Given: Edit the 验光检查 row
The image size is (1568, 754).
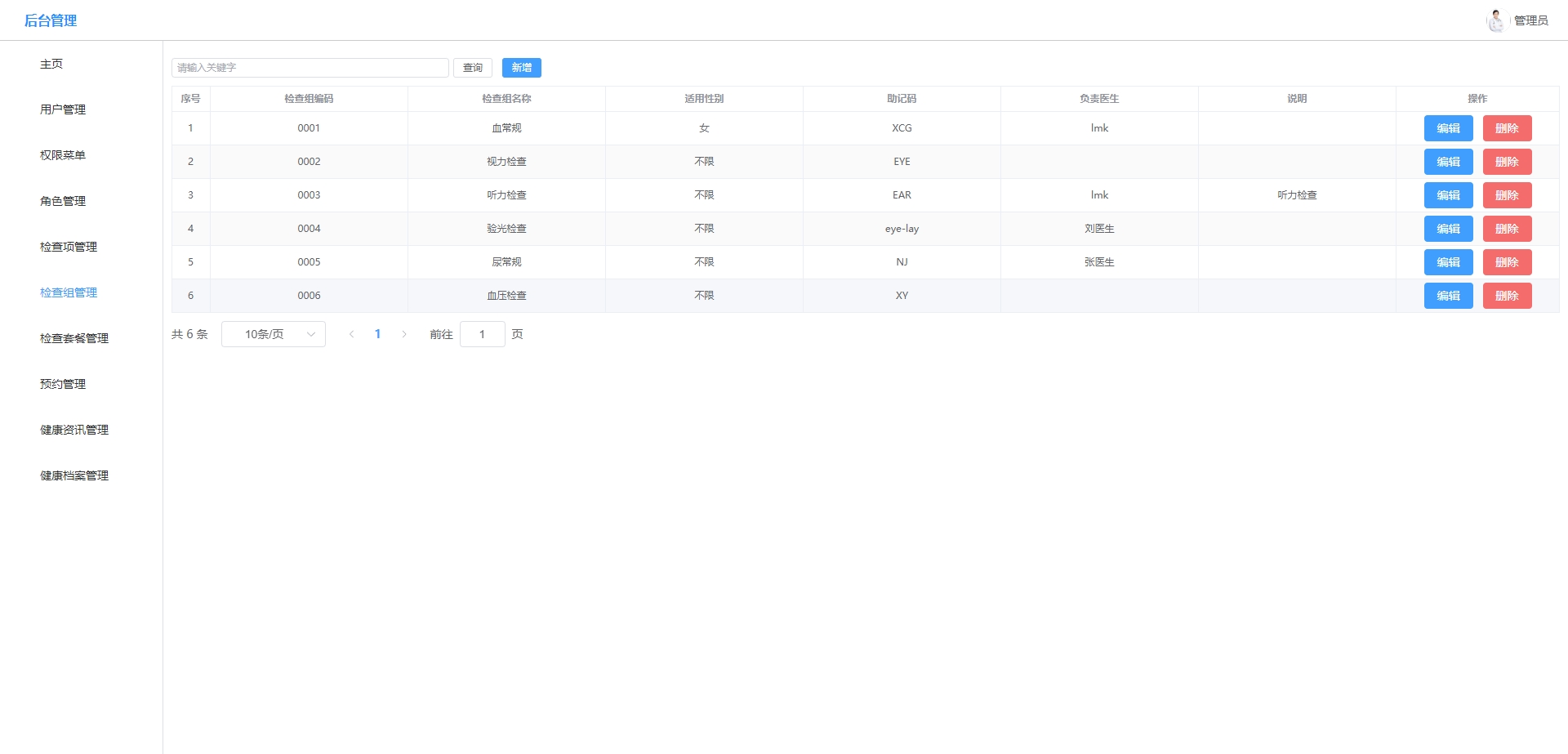Looking at the screenshot, I should pos(1449,229).
